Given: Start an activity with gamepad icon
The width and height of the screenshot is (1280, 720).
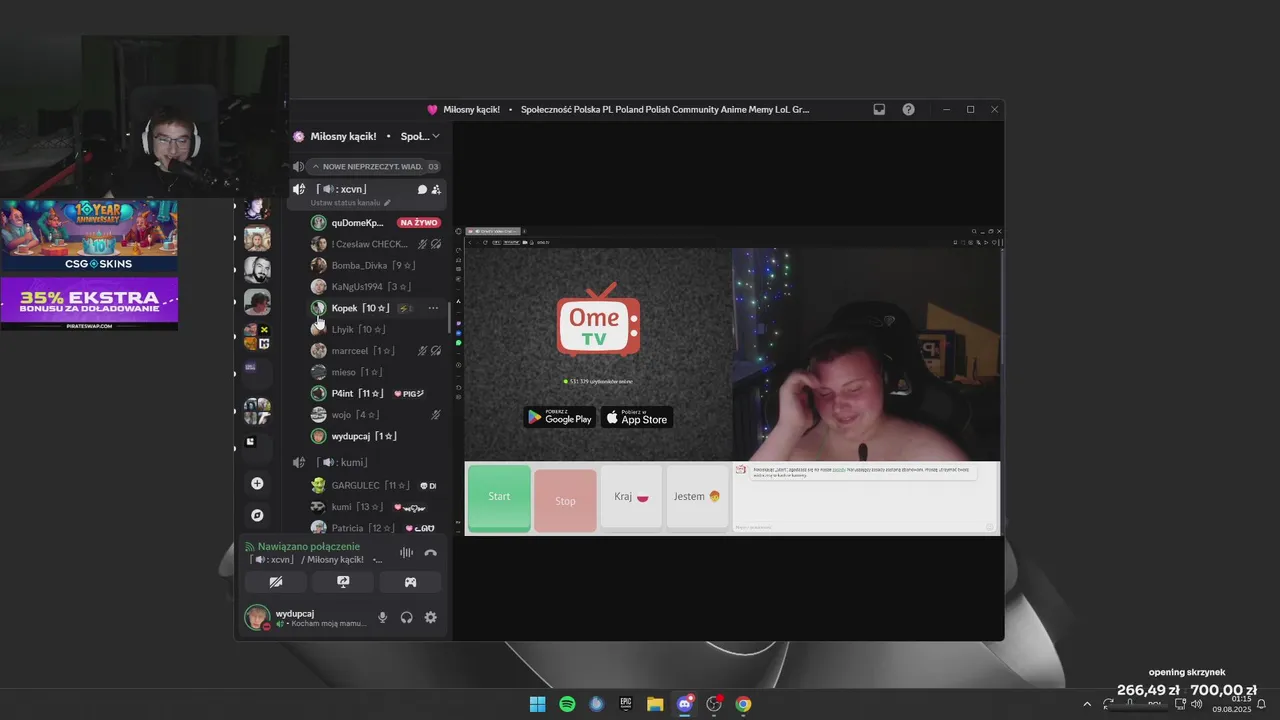Looking at the screenshot, I should (410, 582).
